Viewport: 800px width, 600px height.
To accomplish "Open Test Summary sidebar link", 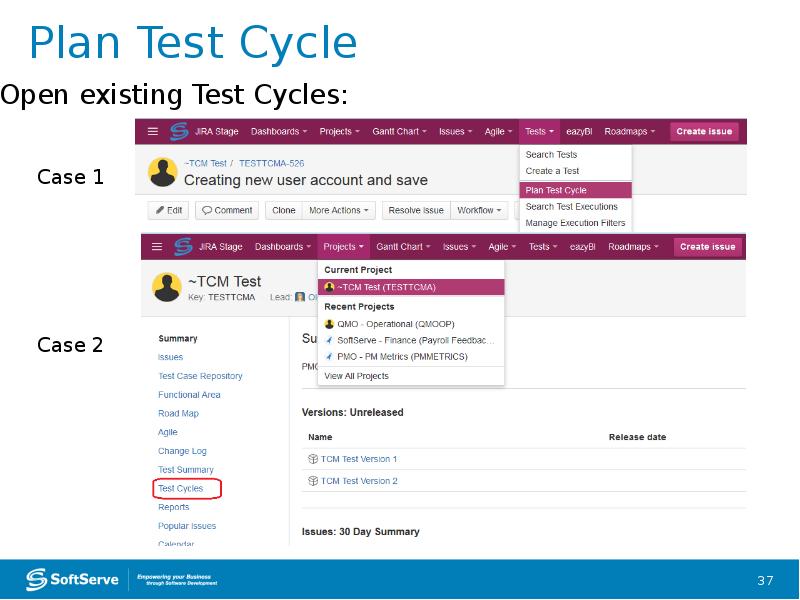I will (x=186, y=470).
